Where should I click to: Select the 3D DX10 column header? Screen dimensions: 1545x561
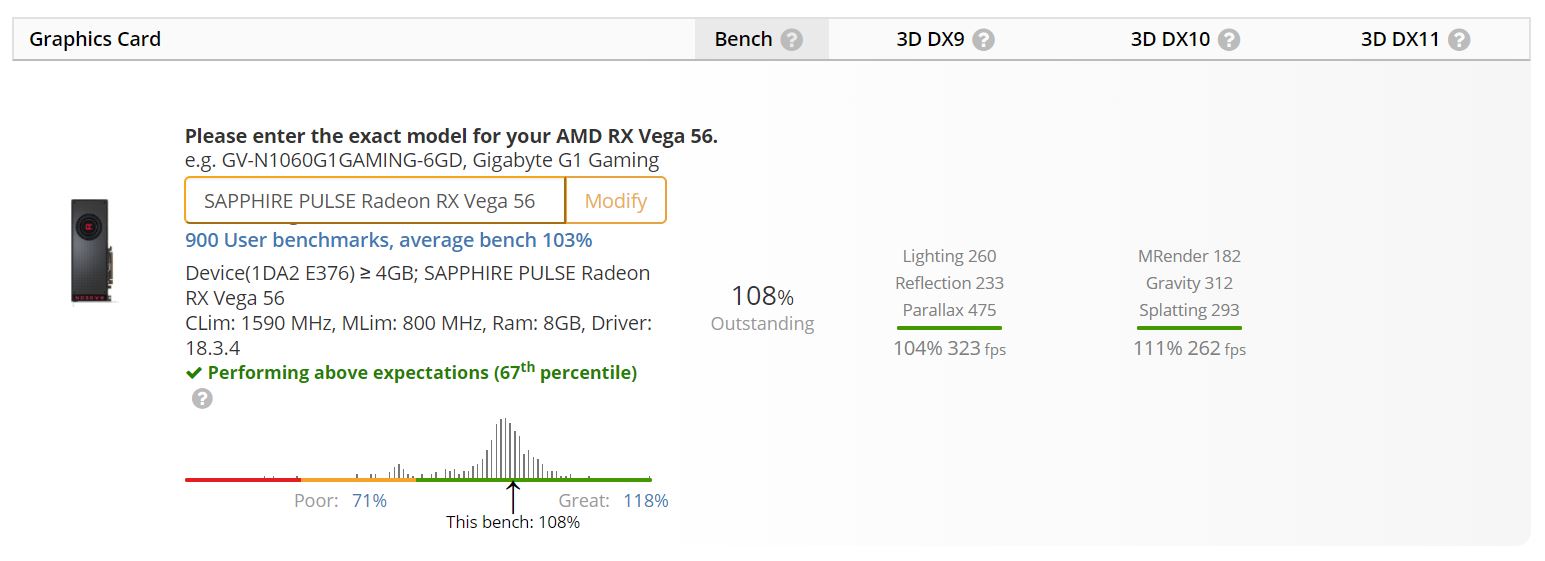[x=1170, y=40]
